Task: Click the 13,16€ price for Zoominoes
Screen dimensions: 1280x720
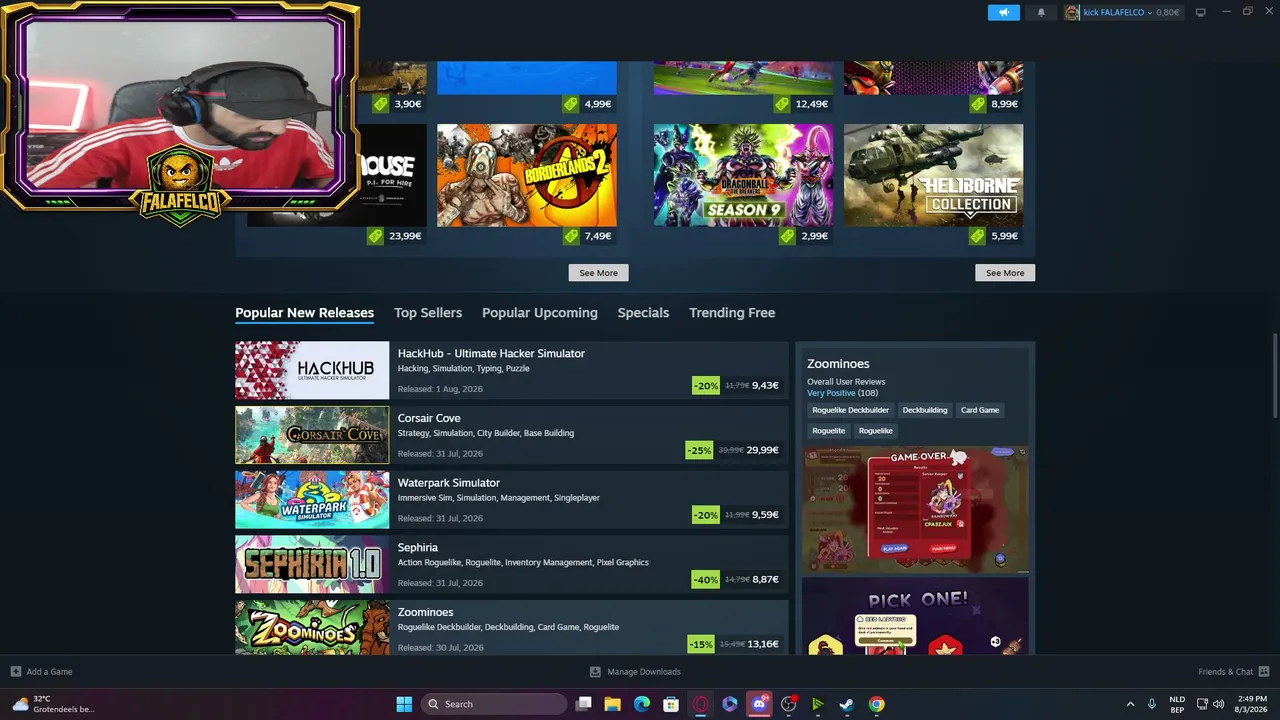Action: (x=763, y=644)
